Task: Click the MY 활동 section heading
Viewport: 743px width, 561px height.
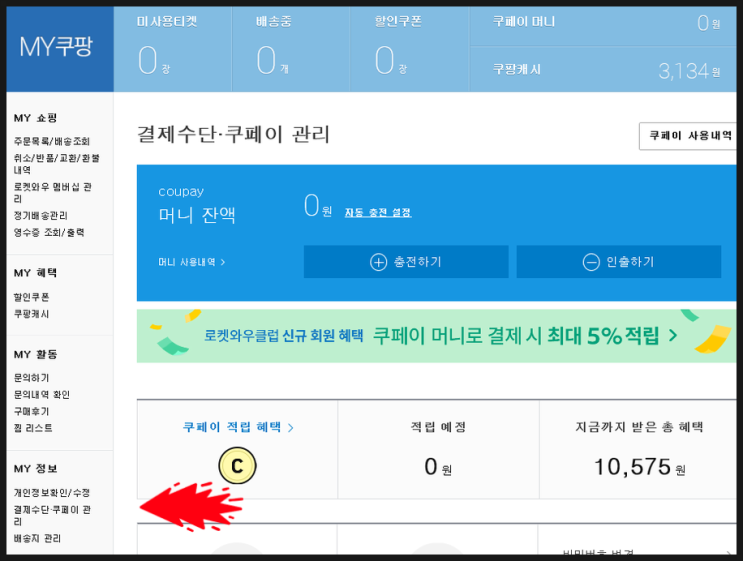Action: tap(36, 354)
